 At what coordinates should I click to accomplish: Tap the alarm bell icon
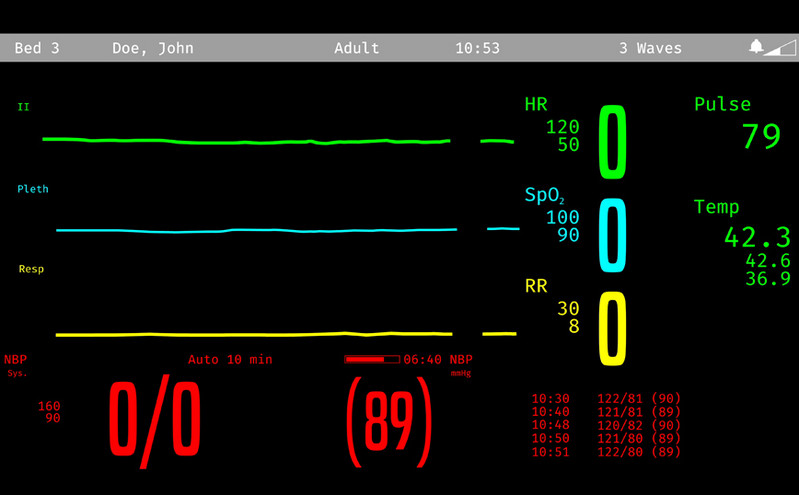756,48
